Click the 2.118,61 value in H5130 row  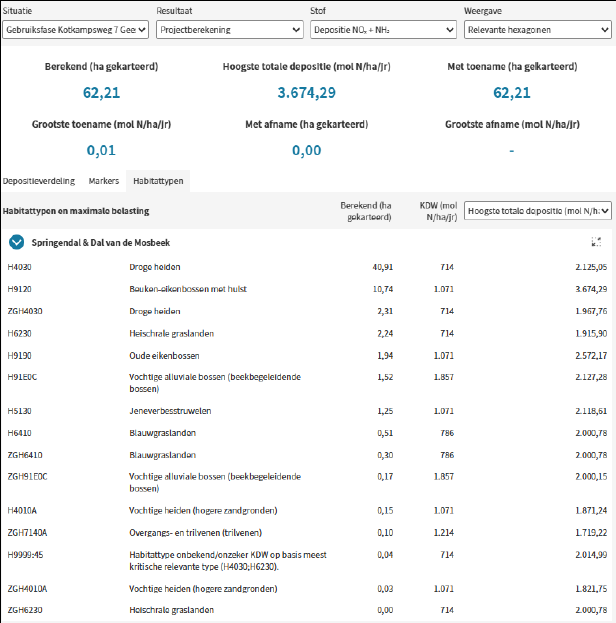point(591,411)
